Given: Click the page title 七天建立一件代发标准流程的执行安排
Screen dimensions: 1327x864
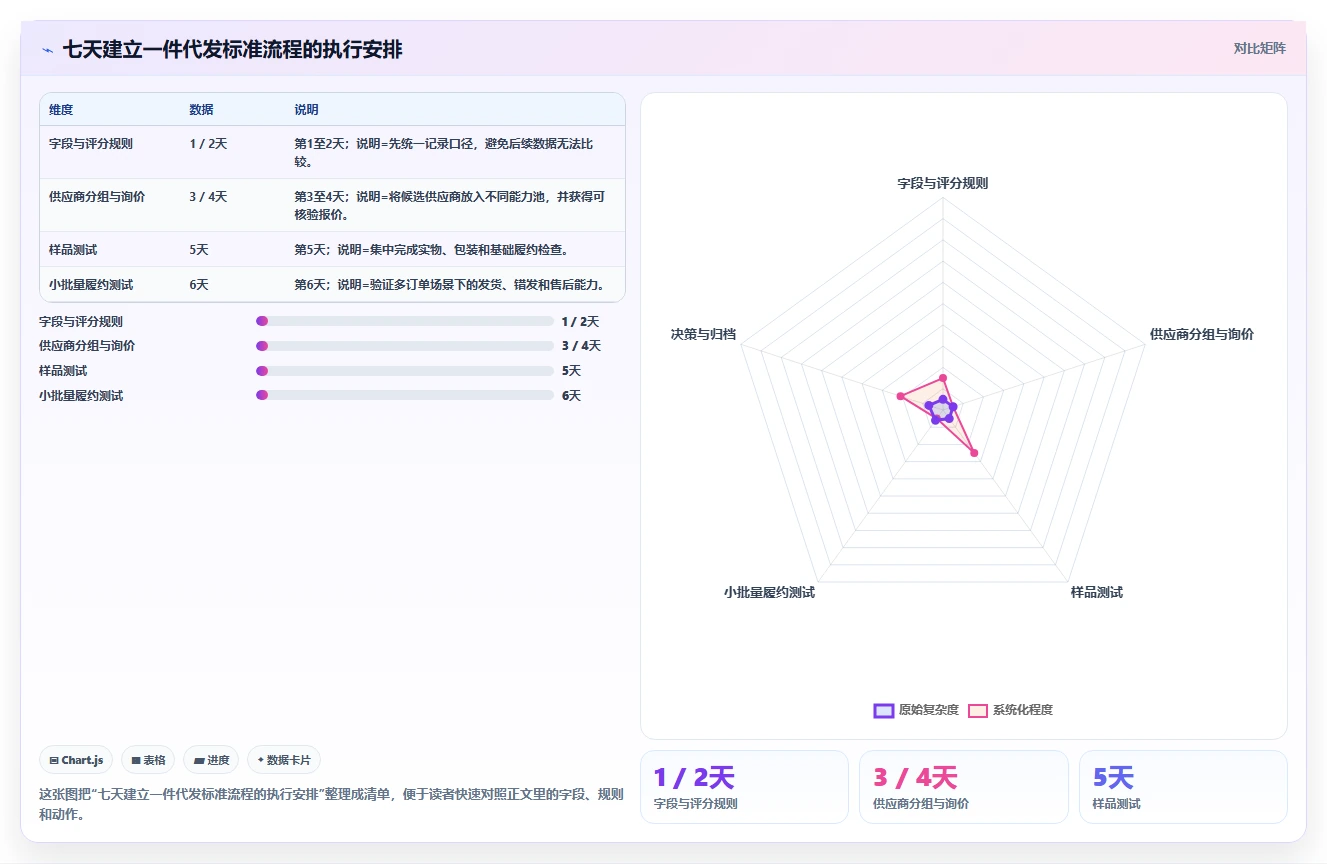Looking at the screenshot, I should (x=233, y=49).
